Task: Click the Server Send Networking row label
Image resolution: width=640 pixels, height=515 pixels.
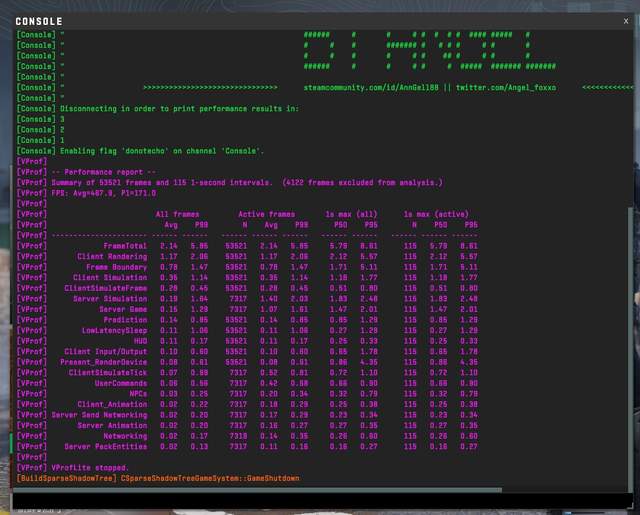Action: 99,415
